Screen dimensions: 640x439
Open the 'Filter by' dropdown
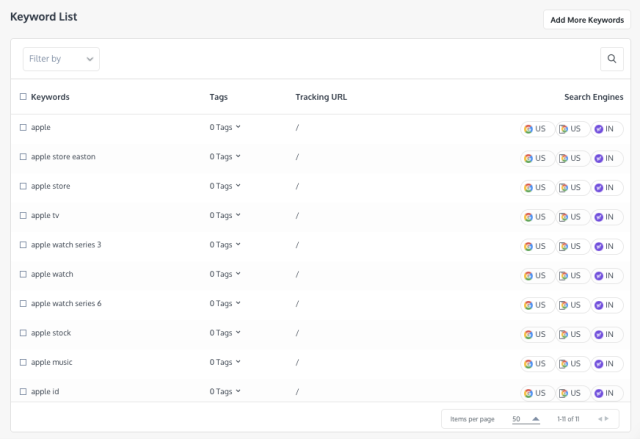61,59
